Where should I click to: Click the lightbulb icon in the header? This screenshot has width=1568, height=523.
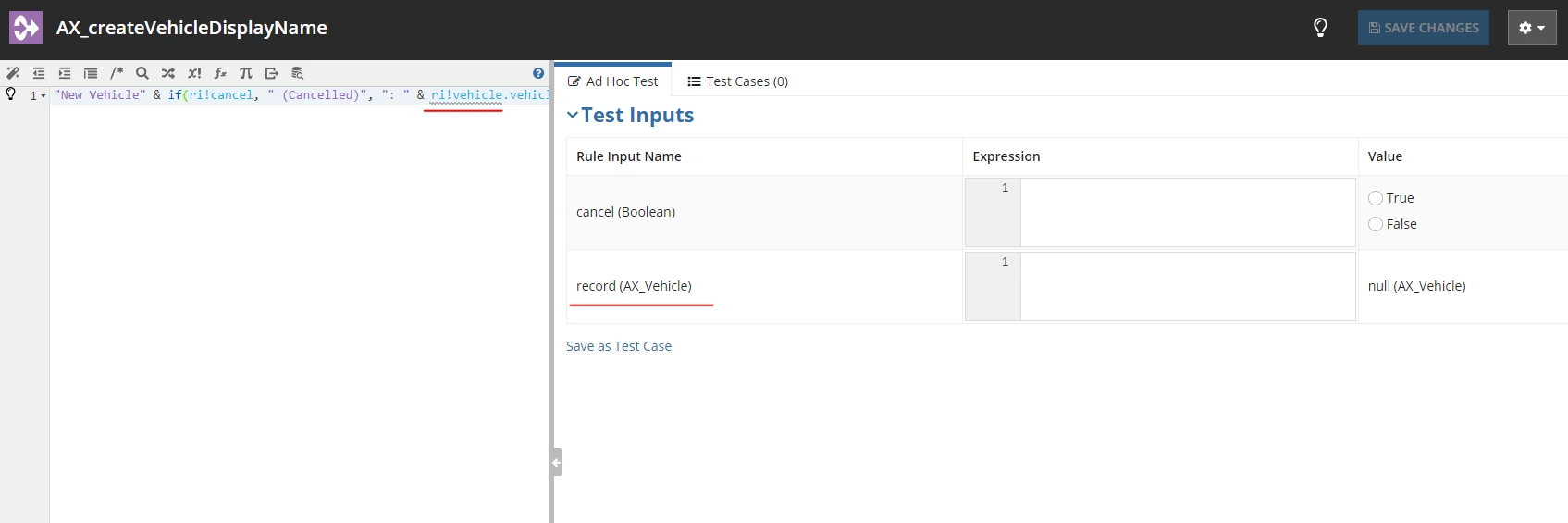click(x=1321, y=28)
